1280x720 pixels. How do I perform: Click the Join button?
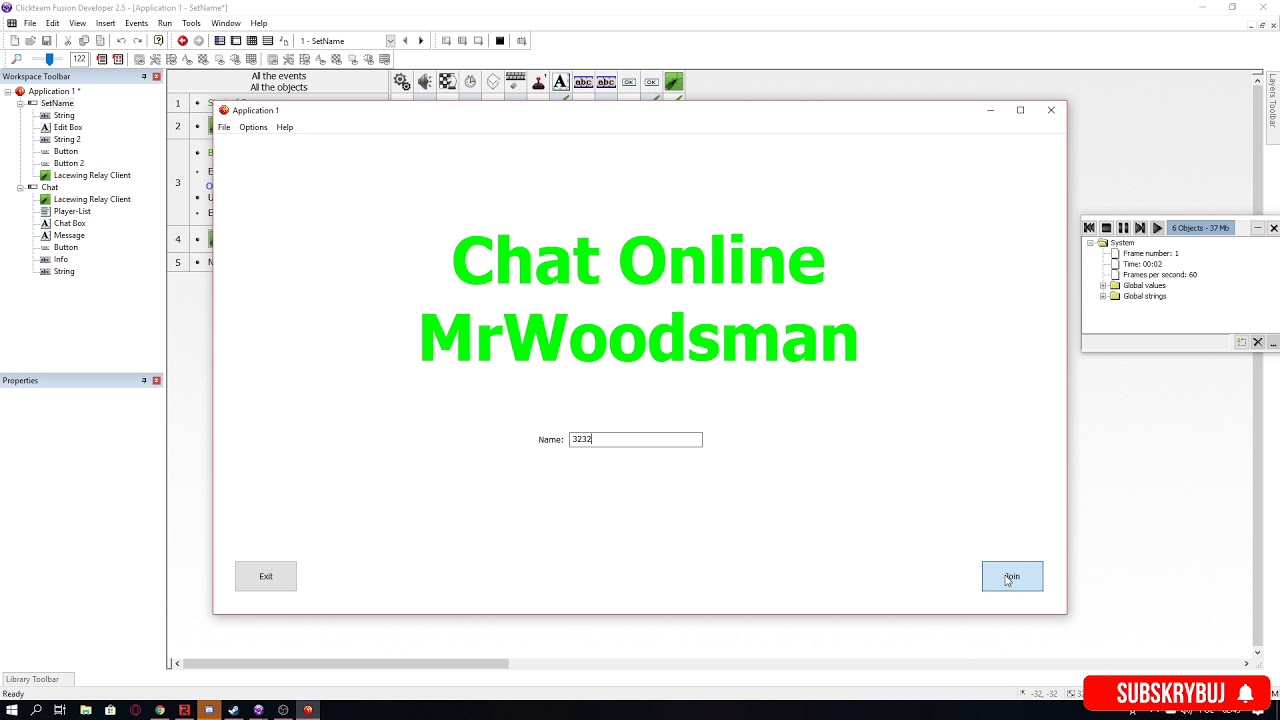coord(1012,576)
